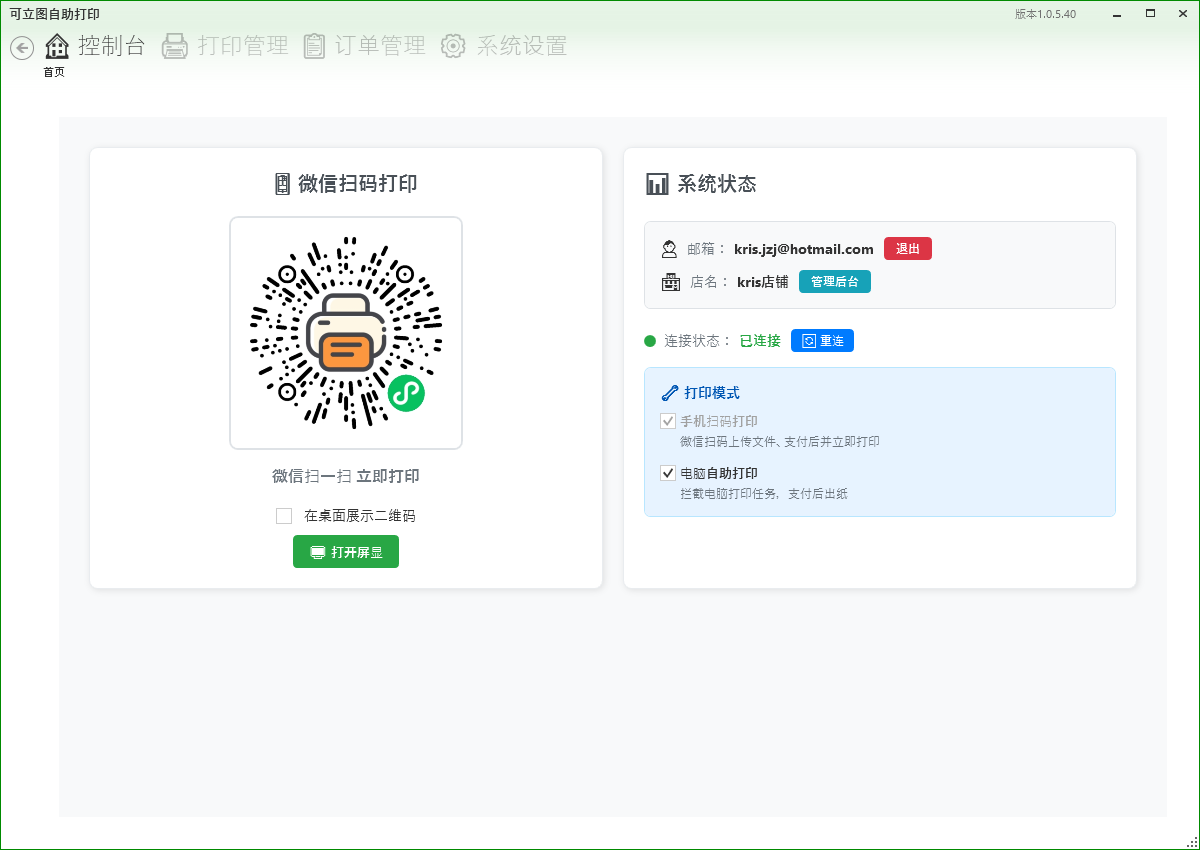
Task: Click the house icon beside 控制台
Action: (x=57, y=46)
